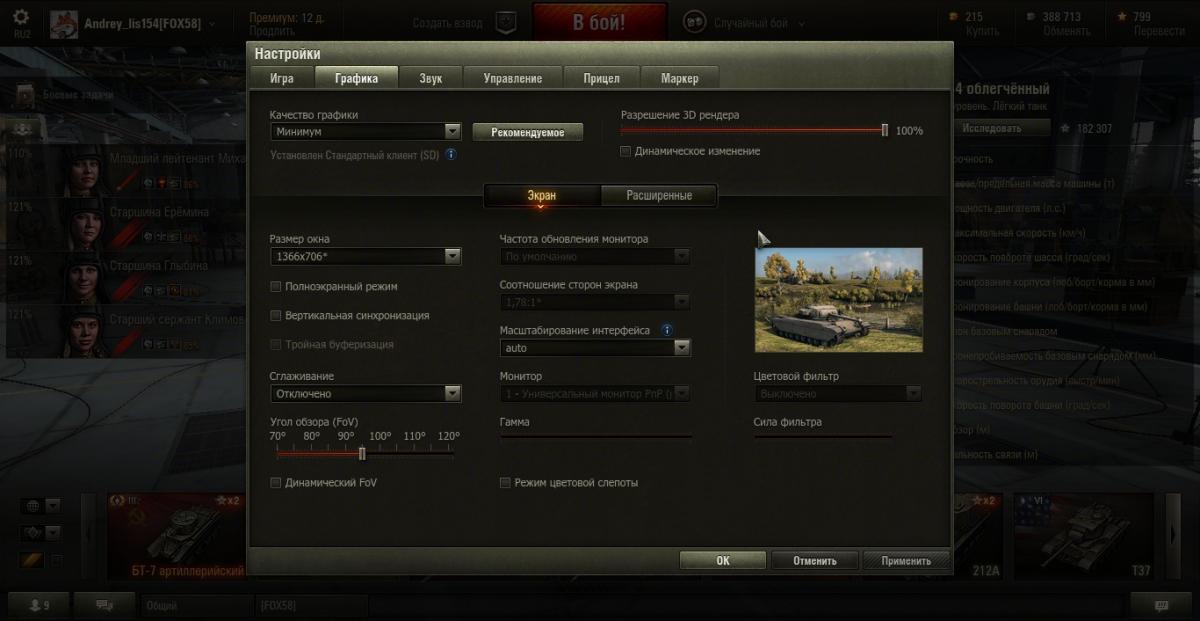Viewport: 1200px width, 621px height.
Task: Enable Динамический FoV checkbox
Action: click(276, 483)
